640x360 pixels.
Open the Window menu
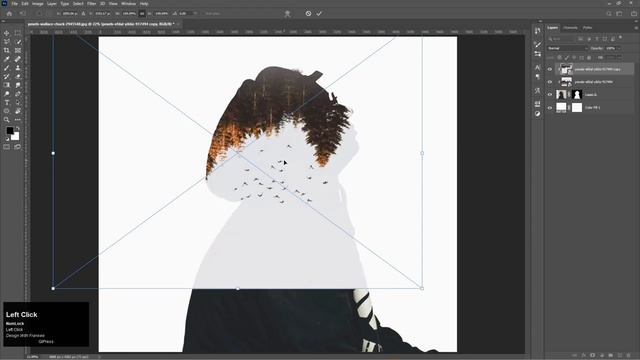coord(129,4)
